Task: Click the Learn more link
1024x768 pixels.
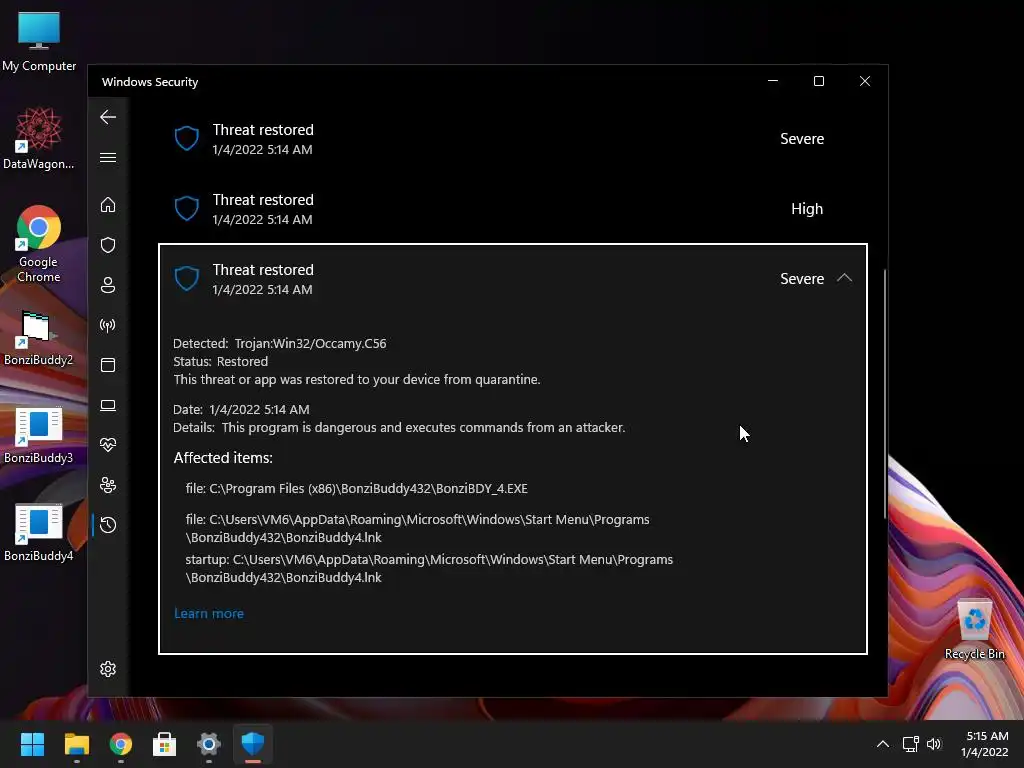Action: (209, 613)
